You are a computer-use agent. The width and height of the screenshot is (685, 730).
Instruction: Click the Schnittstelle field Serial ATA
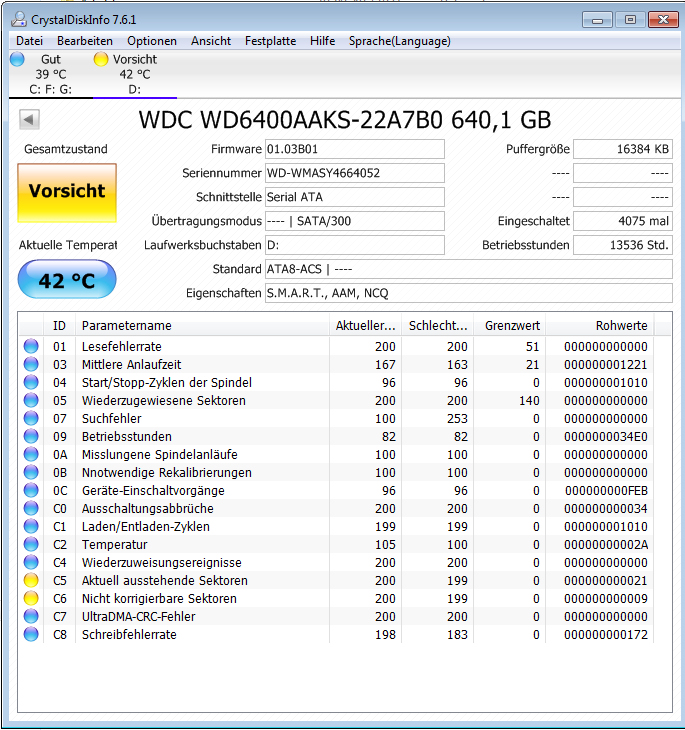354,197
